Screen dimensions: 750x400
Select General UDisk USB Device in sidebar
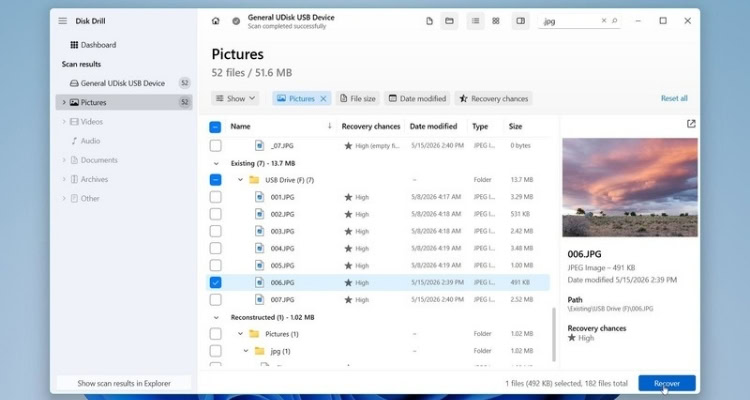(x=124, y=83)
